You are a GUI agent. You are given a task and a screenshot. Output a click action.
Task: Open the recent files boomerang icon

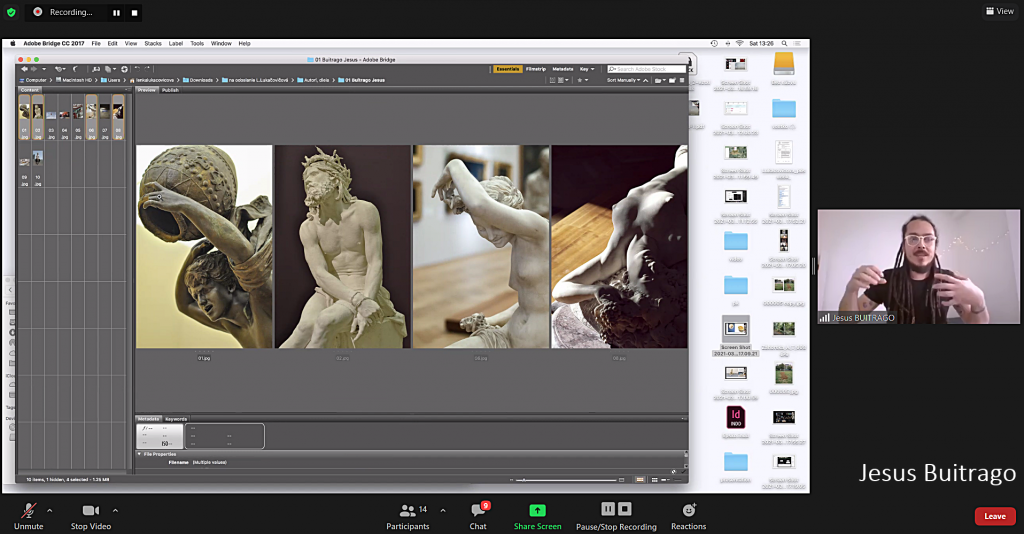[x=59, y=69]
